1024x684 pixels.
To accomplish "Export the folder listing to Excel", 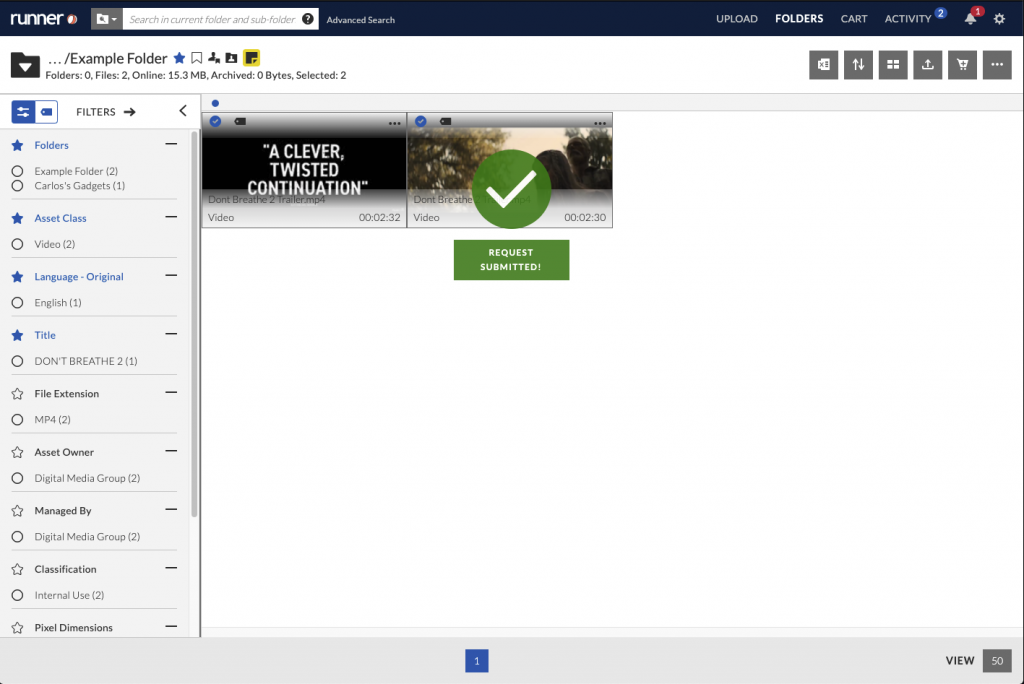I will coord(824,65).
